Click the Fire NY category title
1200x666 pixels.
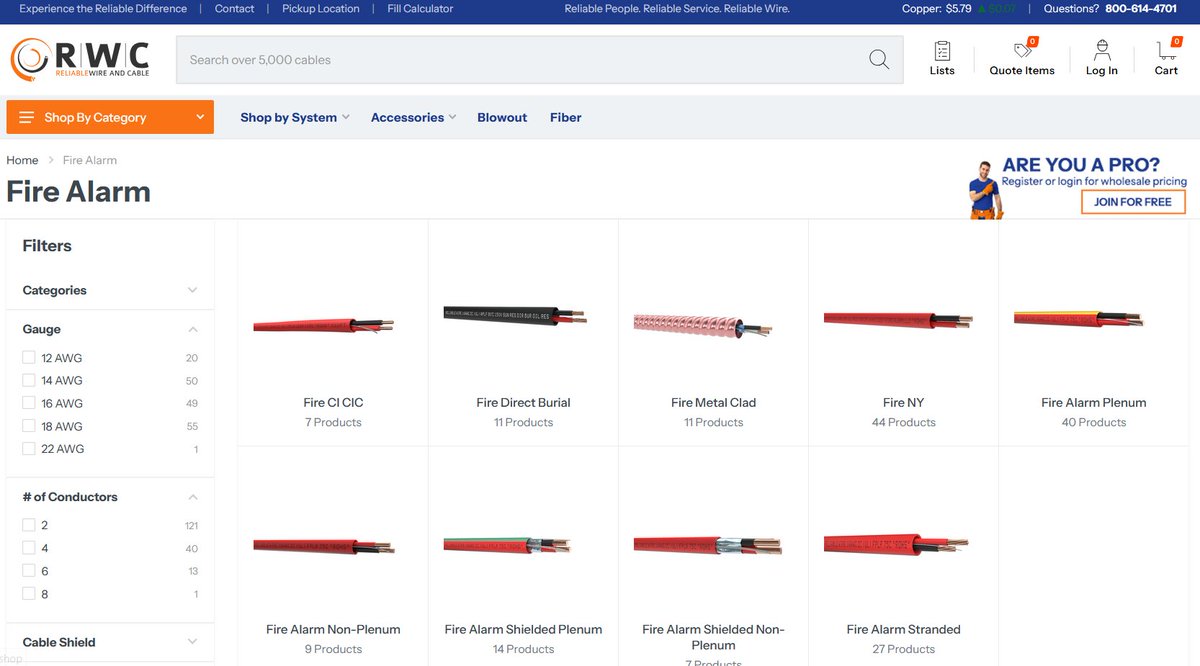[x=903, y=403]
